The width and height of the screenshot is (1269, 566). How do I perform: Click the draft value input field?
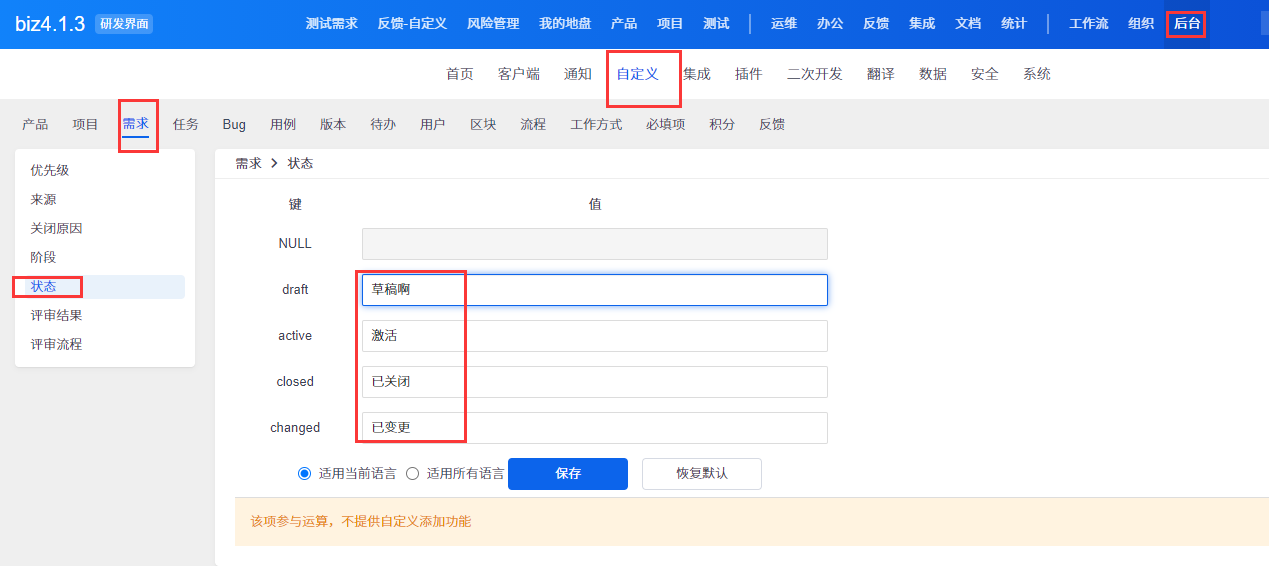[594, 290]
